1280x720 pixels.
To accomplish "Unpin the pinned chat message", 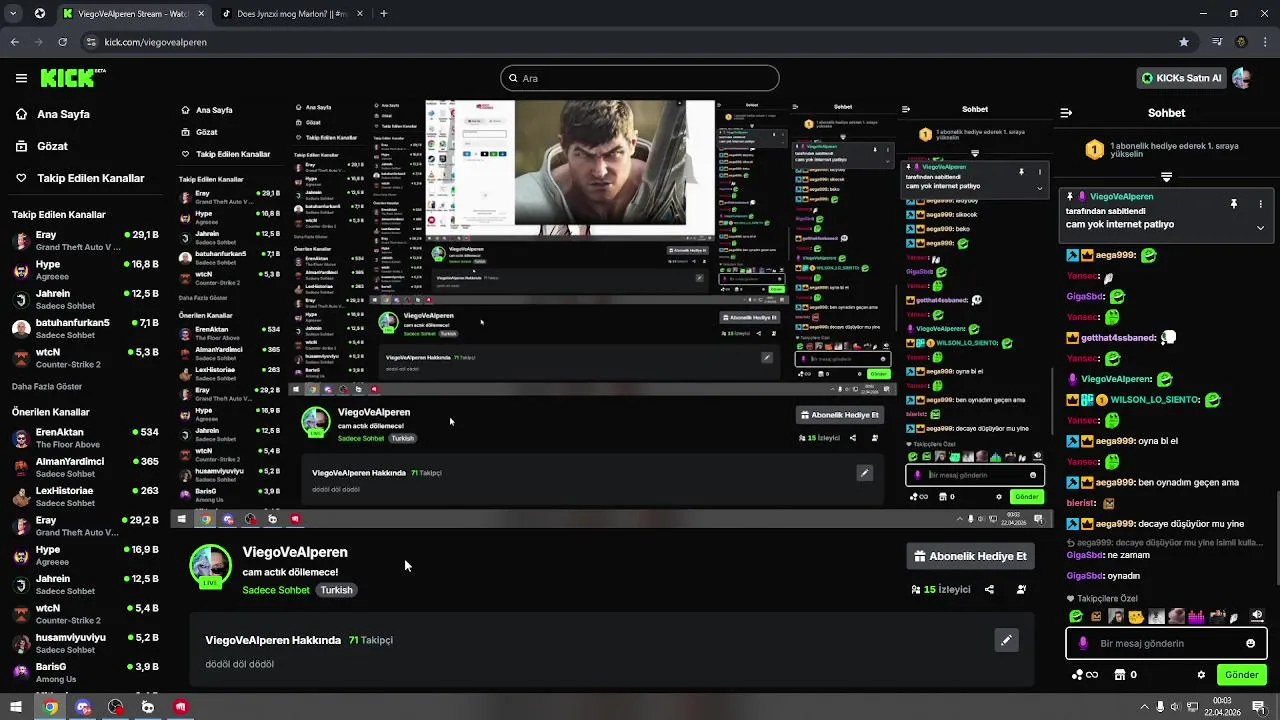I will [x=1234, y=204].
